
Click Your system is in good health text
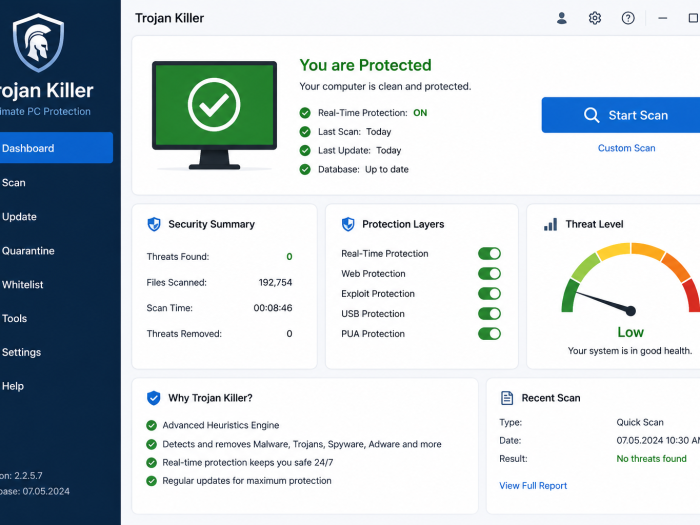tap(629, 351)
